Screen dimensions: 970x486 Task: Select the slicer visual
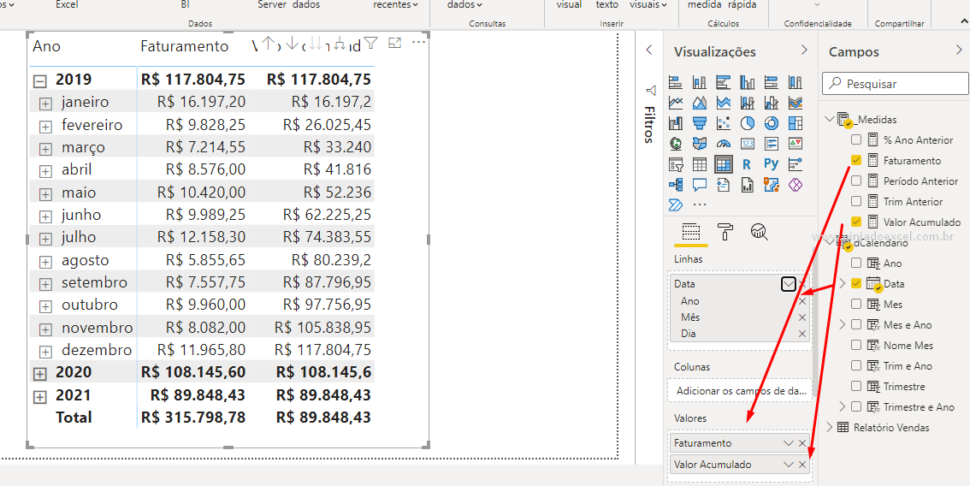pyautogui.click(x=676, y=164)
